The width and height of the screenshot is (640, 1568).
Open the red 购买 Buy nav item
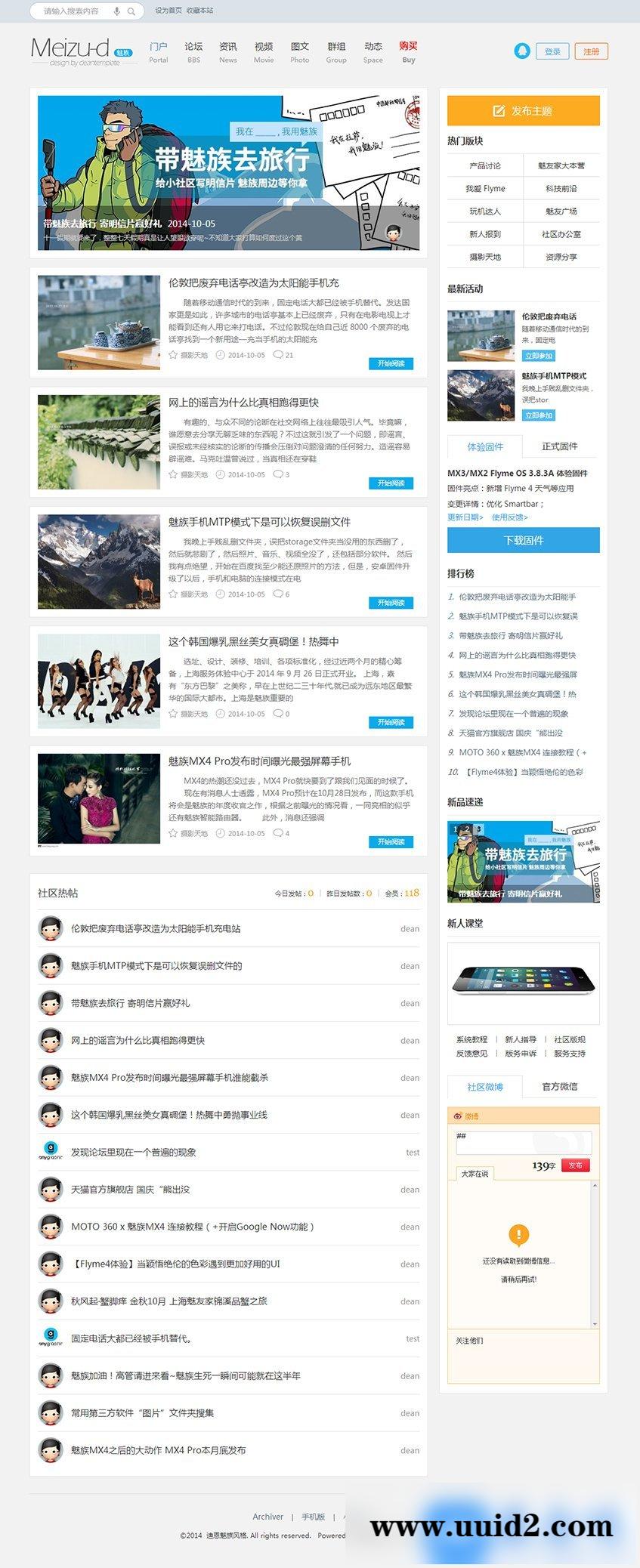[x=409, y=52]
